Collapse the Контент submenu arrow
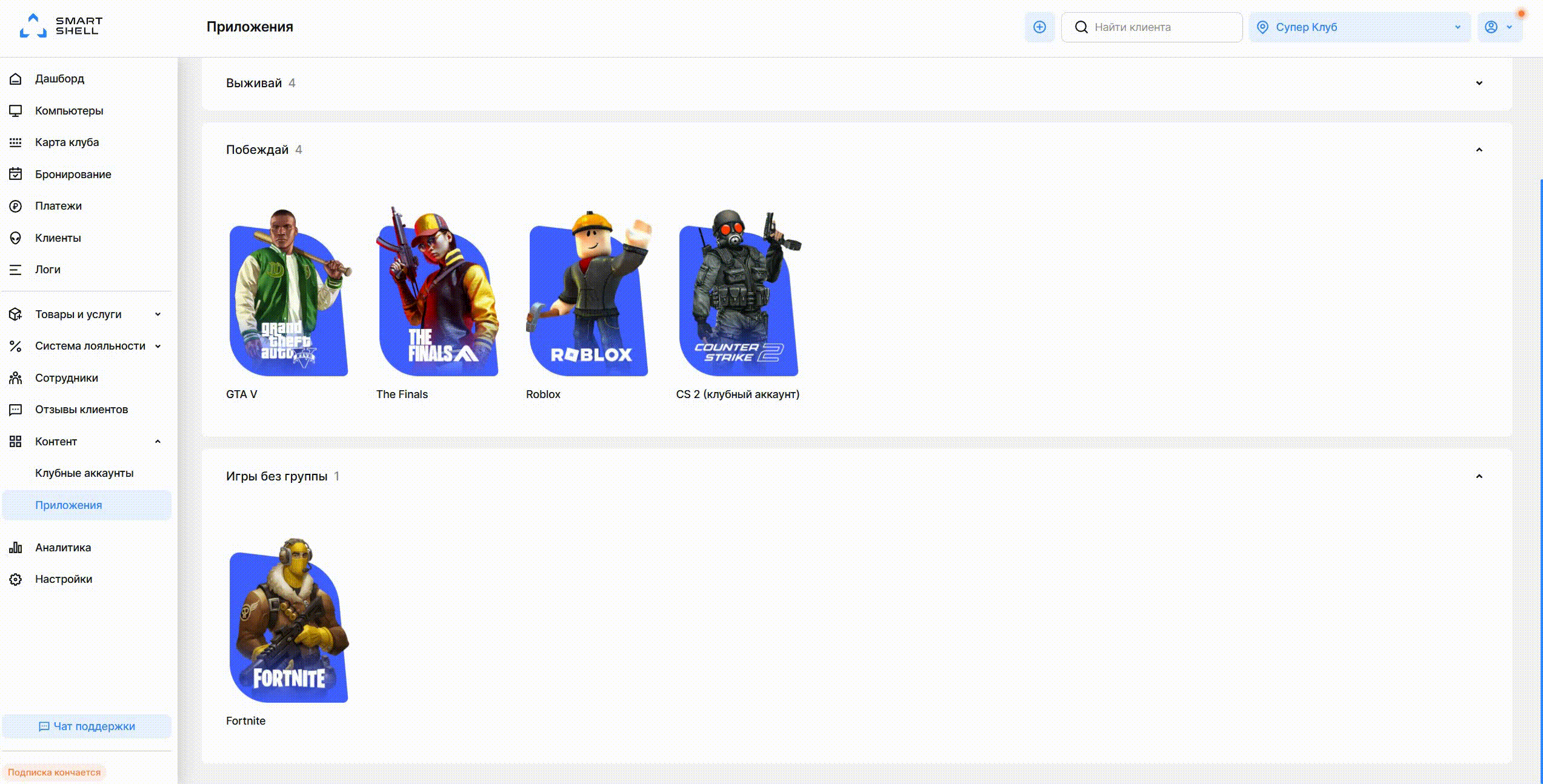 [158, 442]
